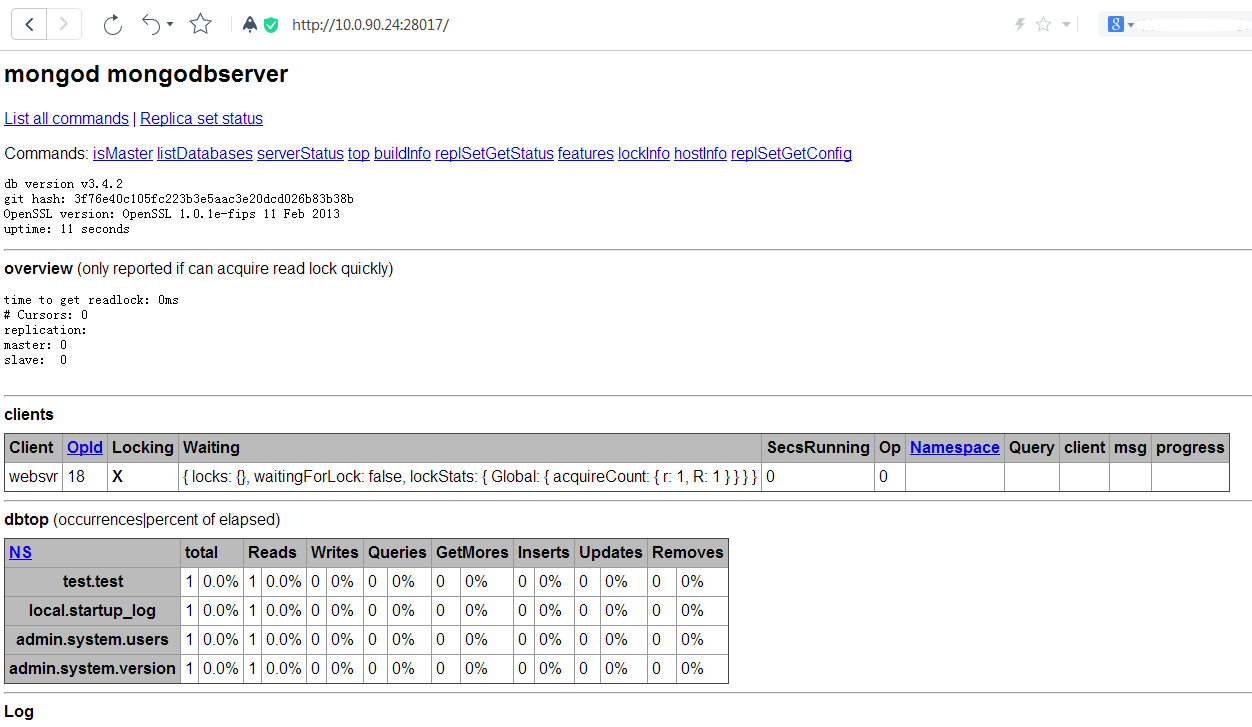Open the features command link
The height and width of the screenshot is (727, 1252).
[x=586, y=153]
